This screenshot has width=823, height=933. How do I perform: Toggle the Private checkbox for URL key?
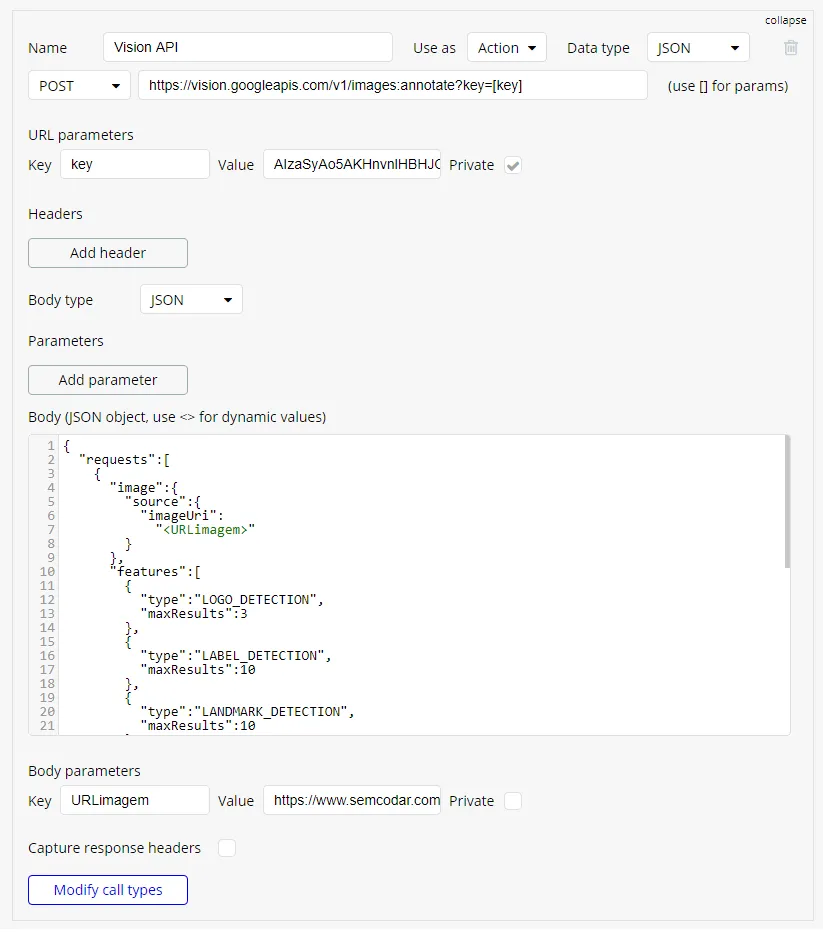(x=513, y=165)
